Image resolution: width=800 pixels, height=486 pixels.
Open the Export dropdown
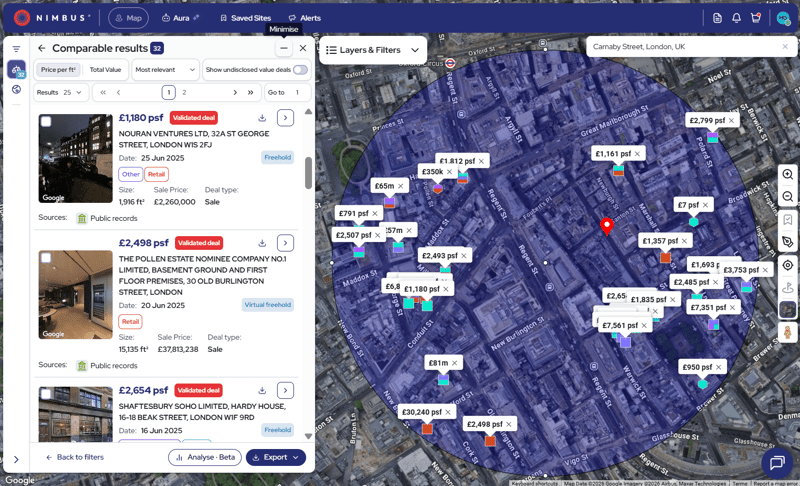pos(276,457)
